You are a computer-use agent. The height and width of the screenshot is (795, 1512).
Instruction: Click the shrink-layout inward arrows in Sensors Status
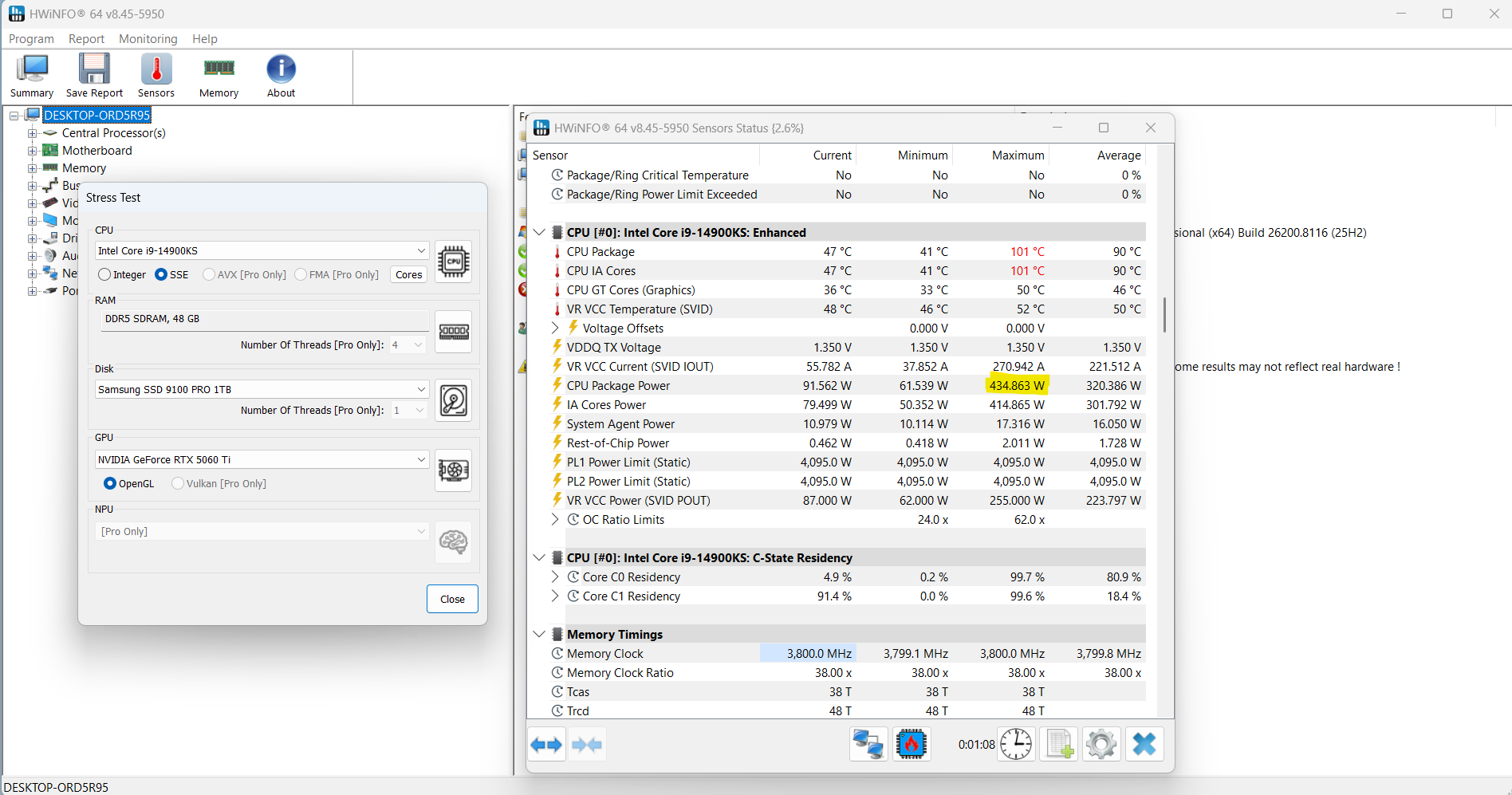click(x=588, y=745)
